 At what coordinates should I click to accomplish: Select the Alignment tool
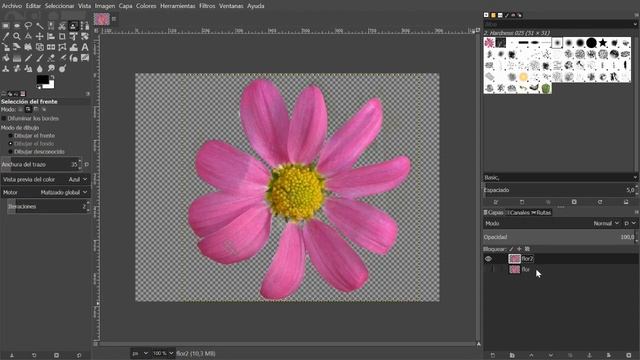(x=51, y=36)
